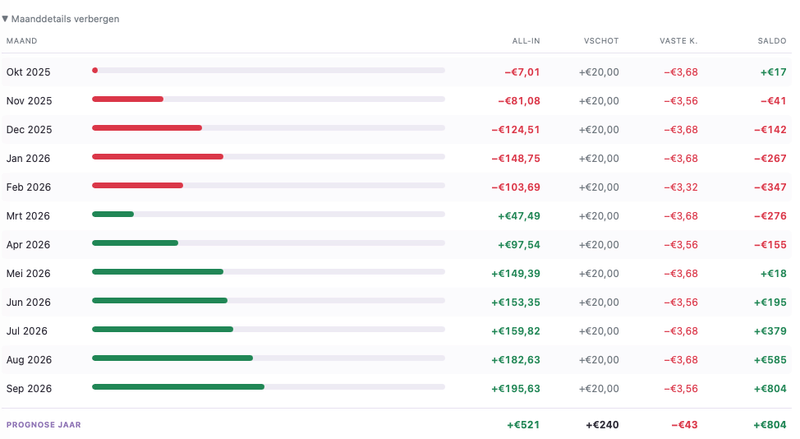Select the Jan 2026 month label
Viewport: 800px width, 439px height.
click(28, 158)
